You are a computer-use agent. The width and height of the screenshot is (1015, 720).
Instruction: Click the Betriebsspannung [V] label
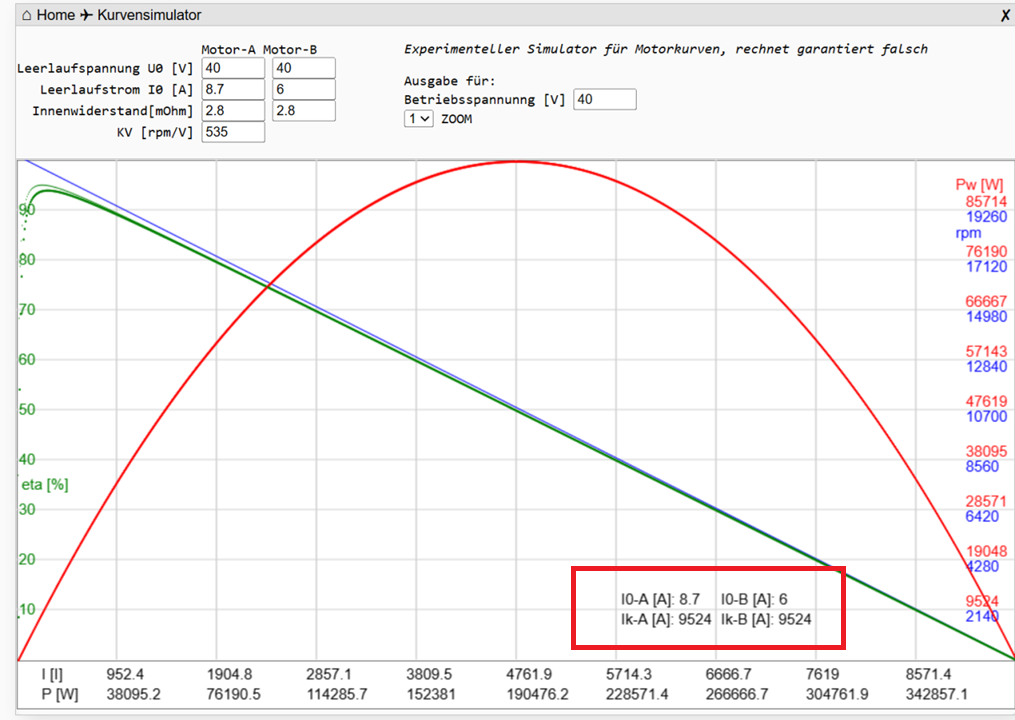pyautogui.click(x=484, y=99)
